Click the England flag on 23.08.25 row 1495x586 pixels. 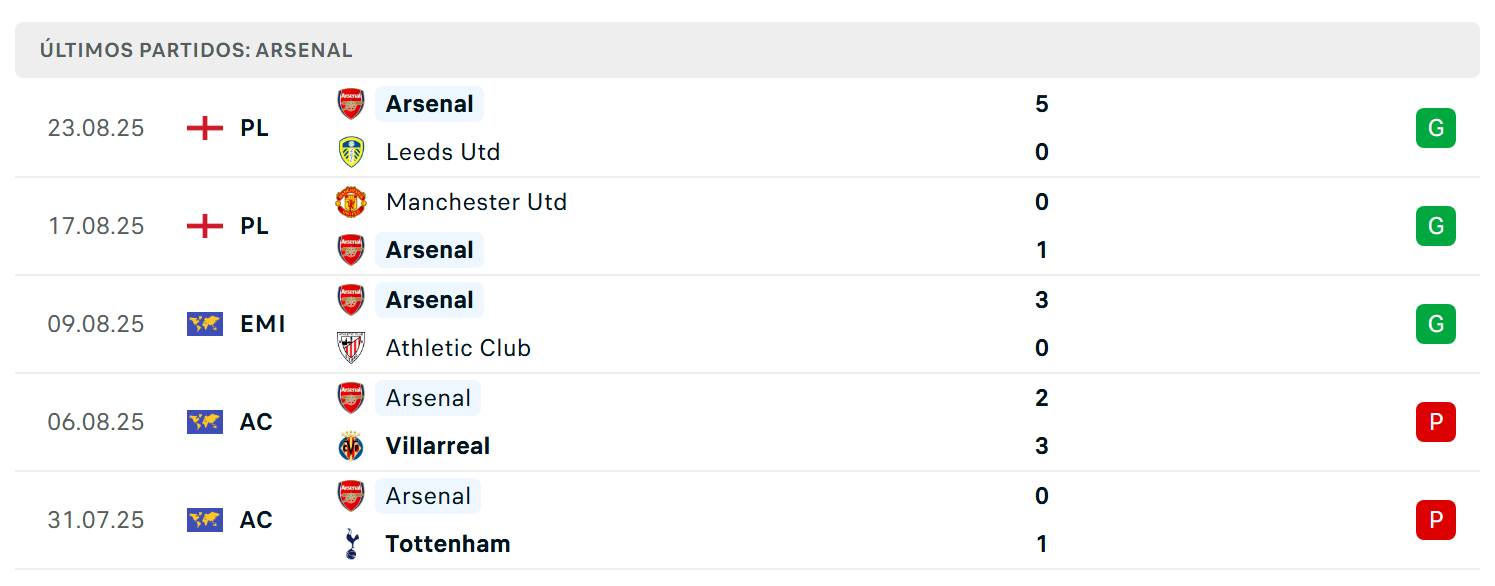(205, 128)
